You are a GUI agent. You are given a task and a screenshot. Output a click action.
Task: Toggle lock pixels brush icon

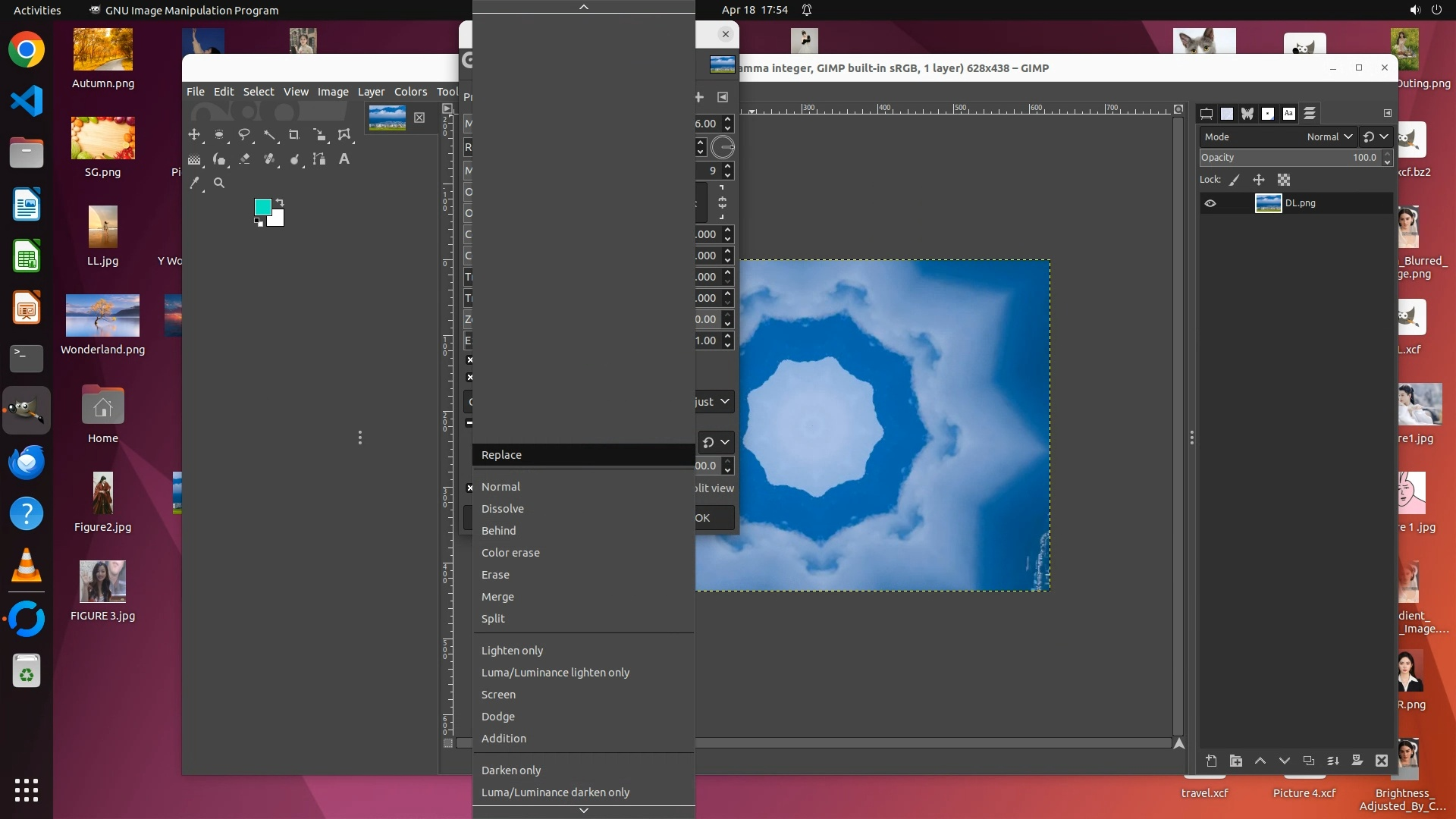[x=1235, y=180]
